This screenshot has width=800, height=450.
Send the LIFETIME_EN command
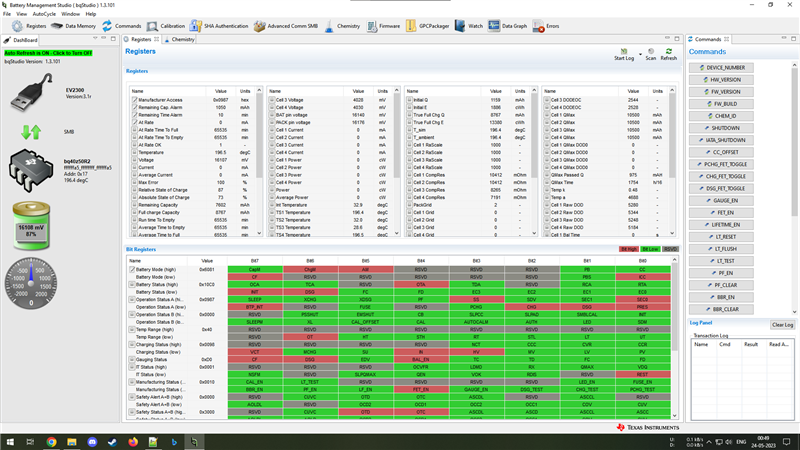pyautogui.click(x=721, y=224)
